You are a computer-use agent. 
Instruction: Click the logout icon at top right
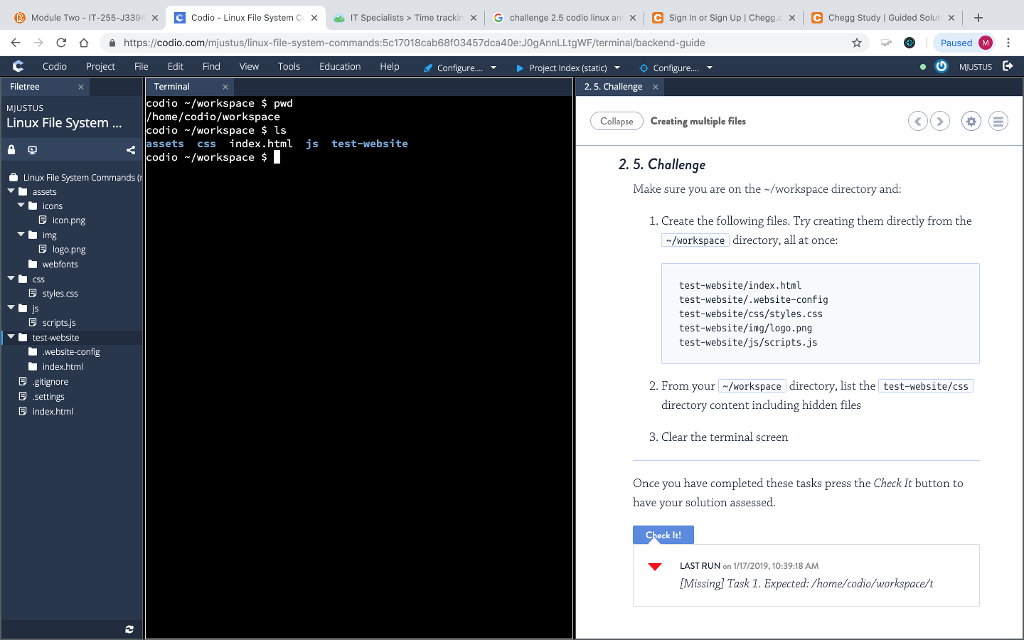1008,66
